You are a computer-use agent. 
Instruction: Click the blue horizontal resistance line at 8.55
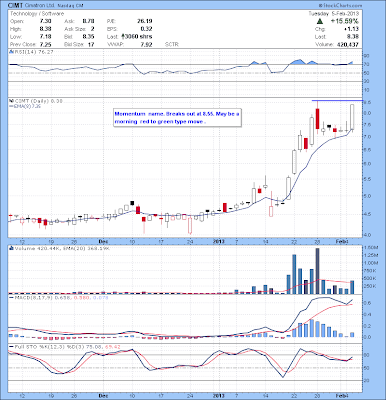point(337,100)
